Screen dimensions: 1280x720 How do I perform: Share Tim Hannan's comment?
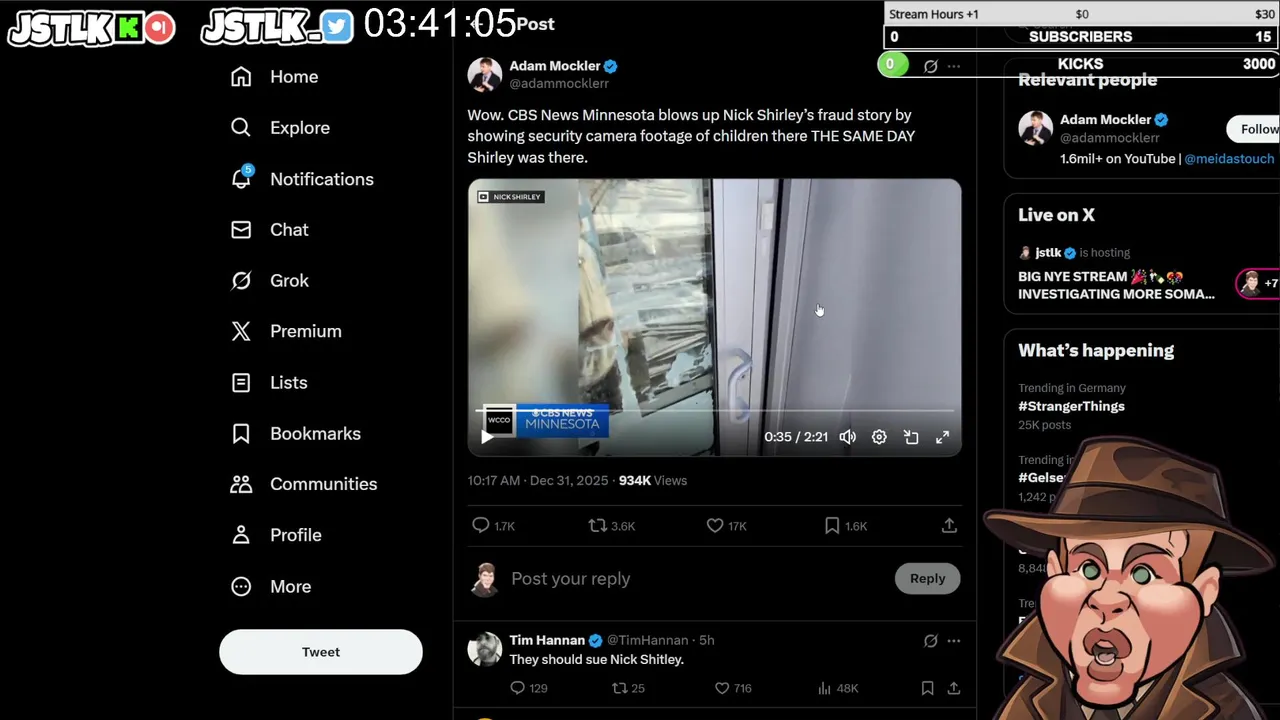[954, 688]
